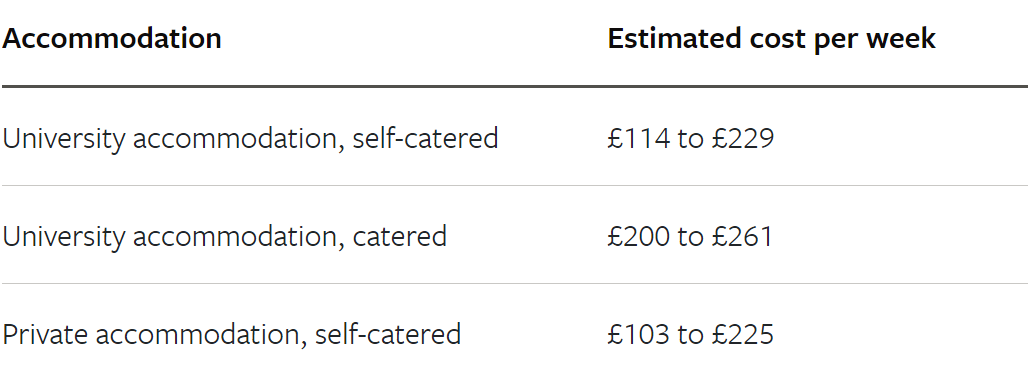Click the thick divider line under the headers

[x=515, y=87]
